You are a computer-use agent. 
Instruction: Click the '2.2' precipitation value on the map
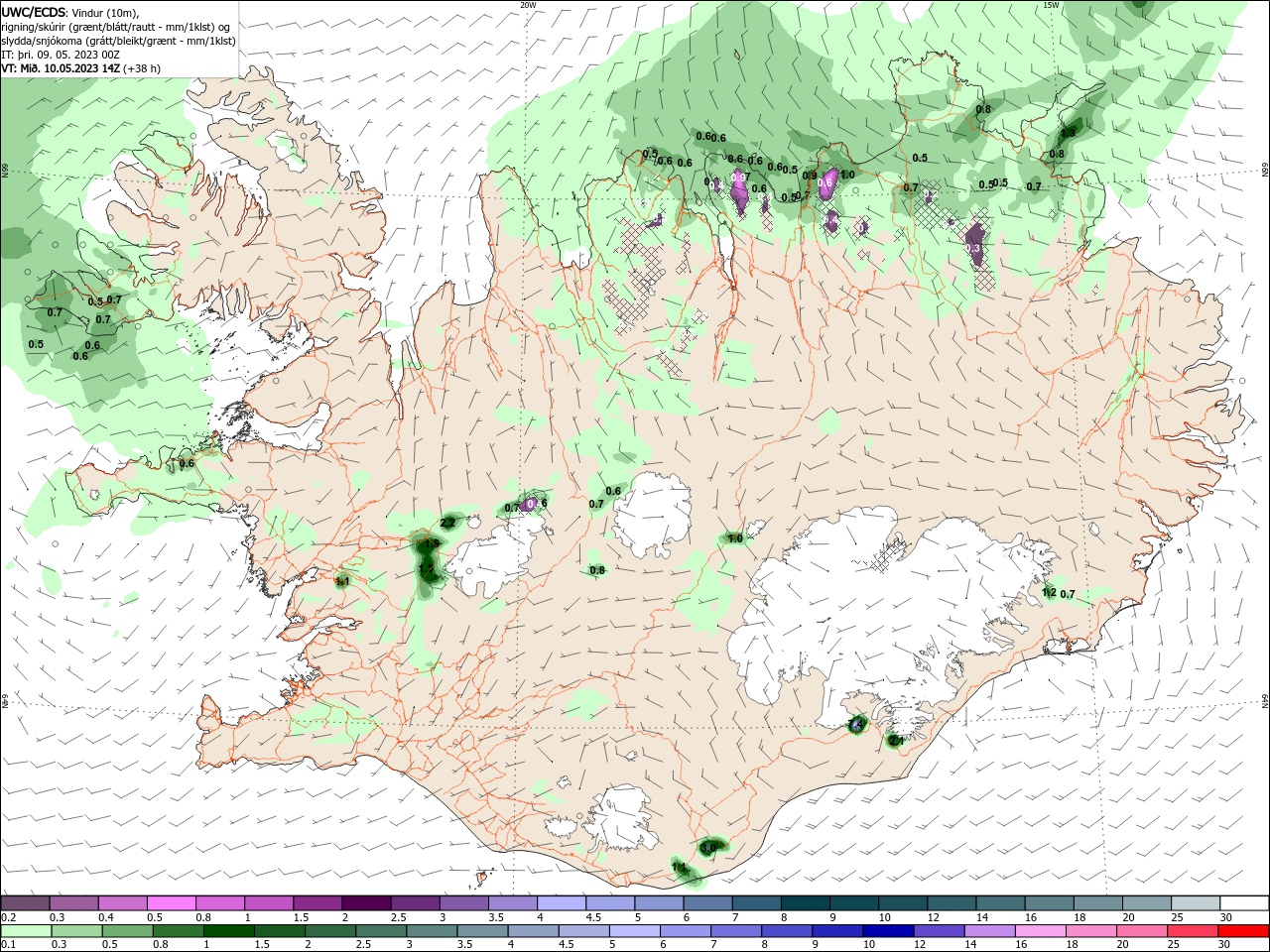coord(447,523)
